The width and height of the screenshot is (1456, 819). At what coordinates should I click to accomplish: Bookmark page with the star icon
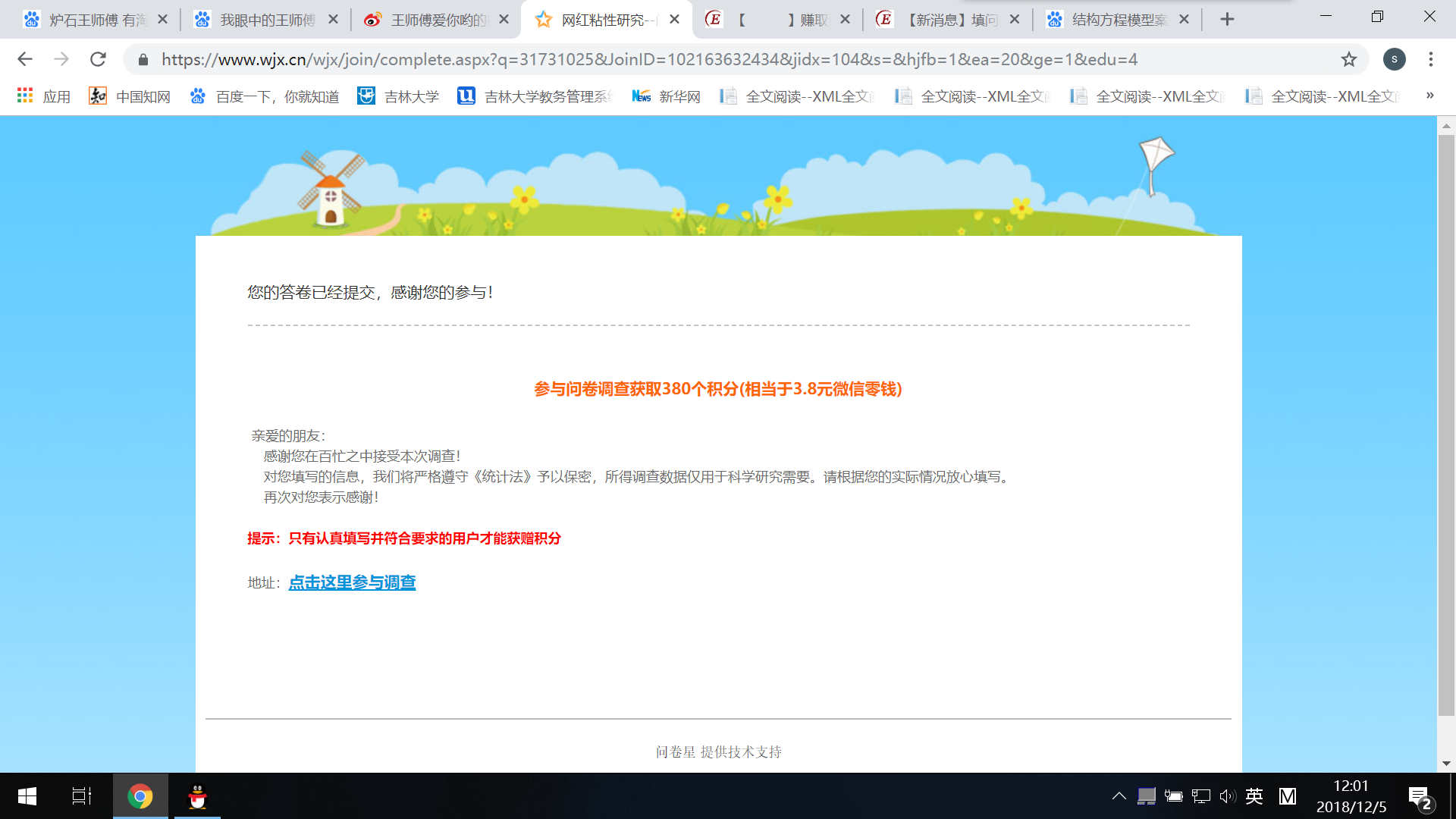pyautogui.click(x=1348, y=59)
